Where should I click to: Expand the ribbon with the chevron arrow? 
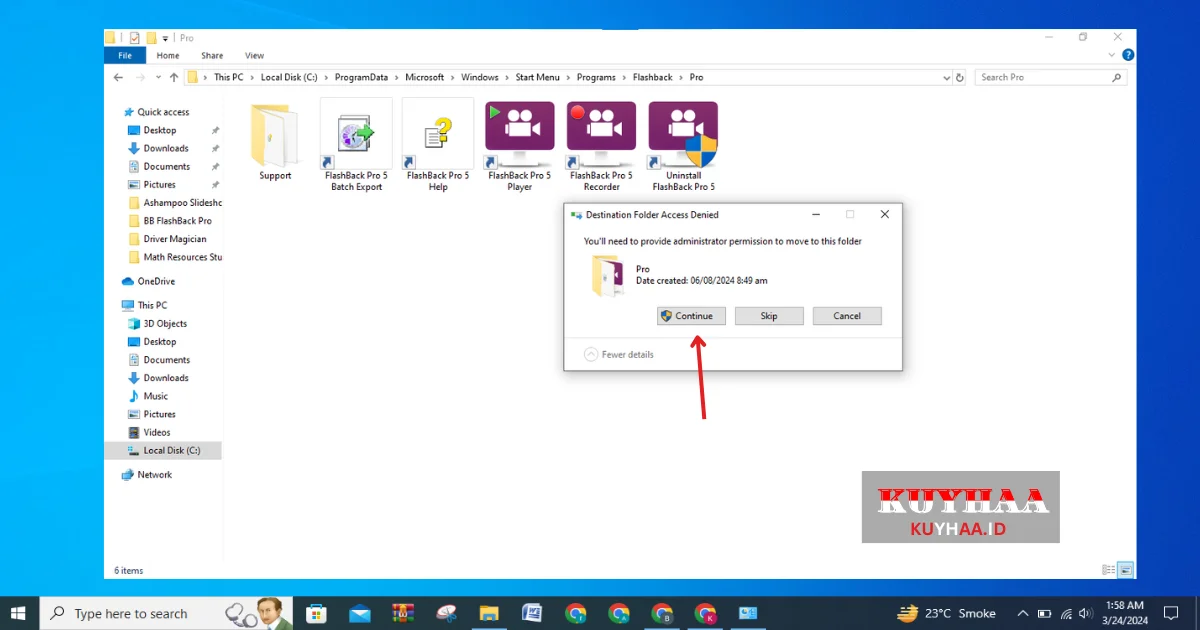[x=1113, y=56]
